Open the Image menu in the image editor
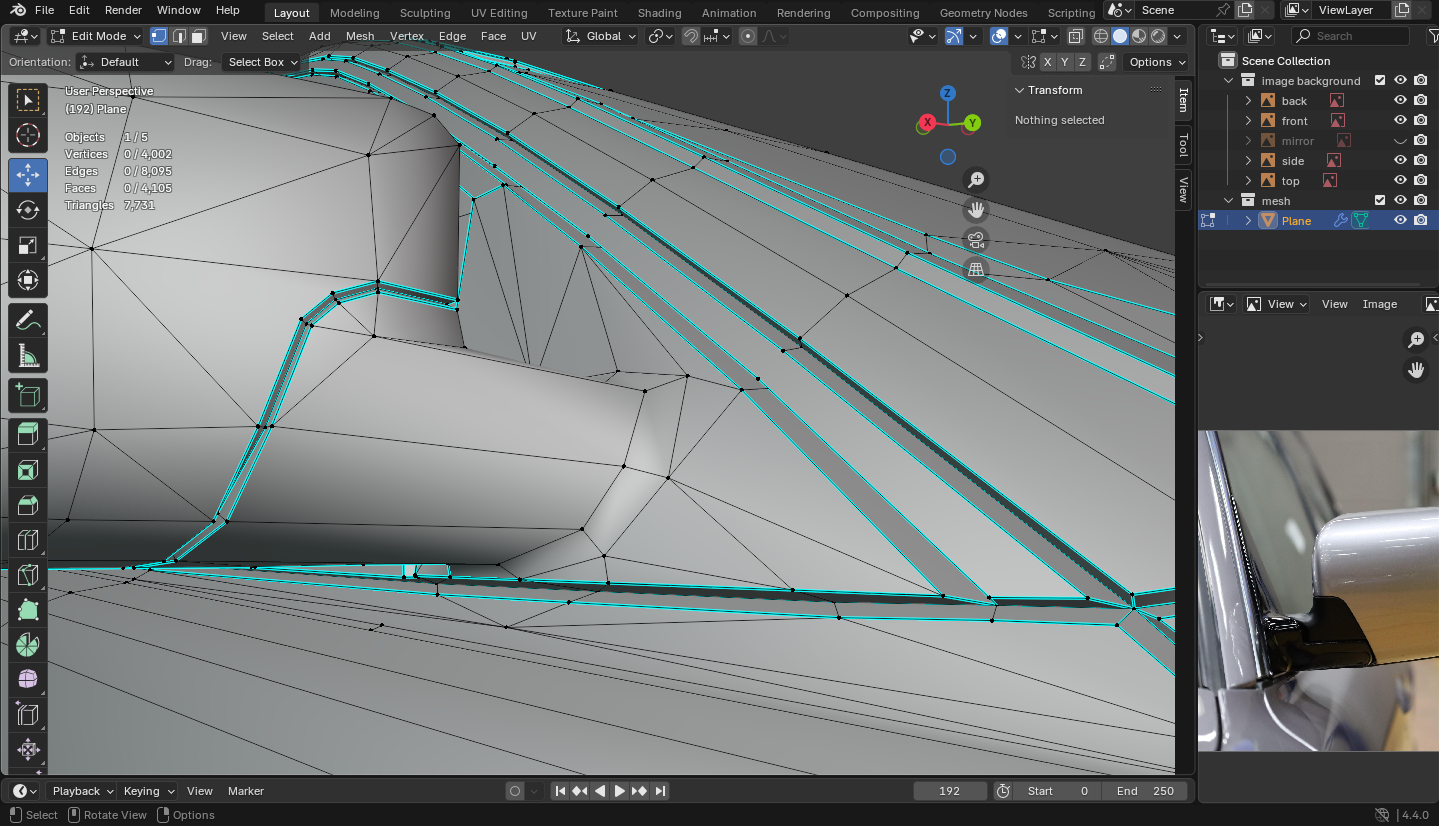The height and width of the screenshot is (826, 1439). coord(1379,304)
